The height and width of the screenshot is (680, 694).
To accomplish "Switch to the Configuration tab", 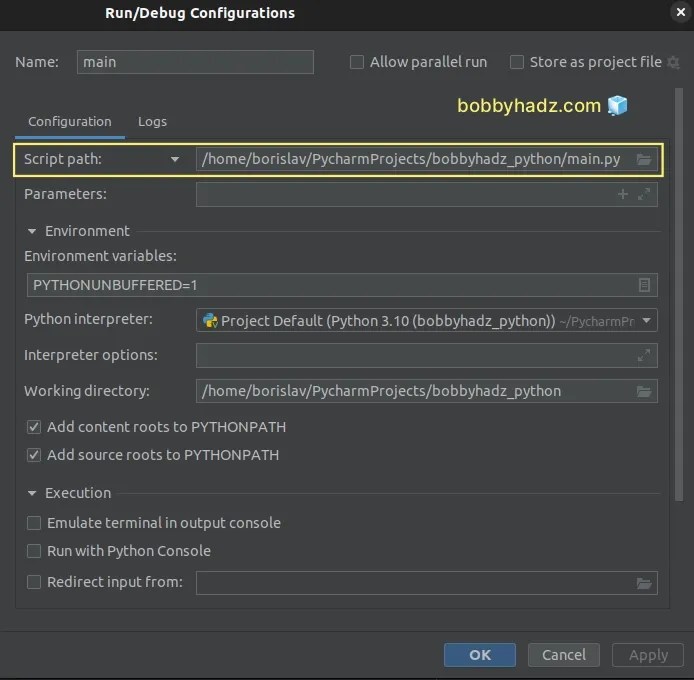I will pos(70,122).
